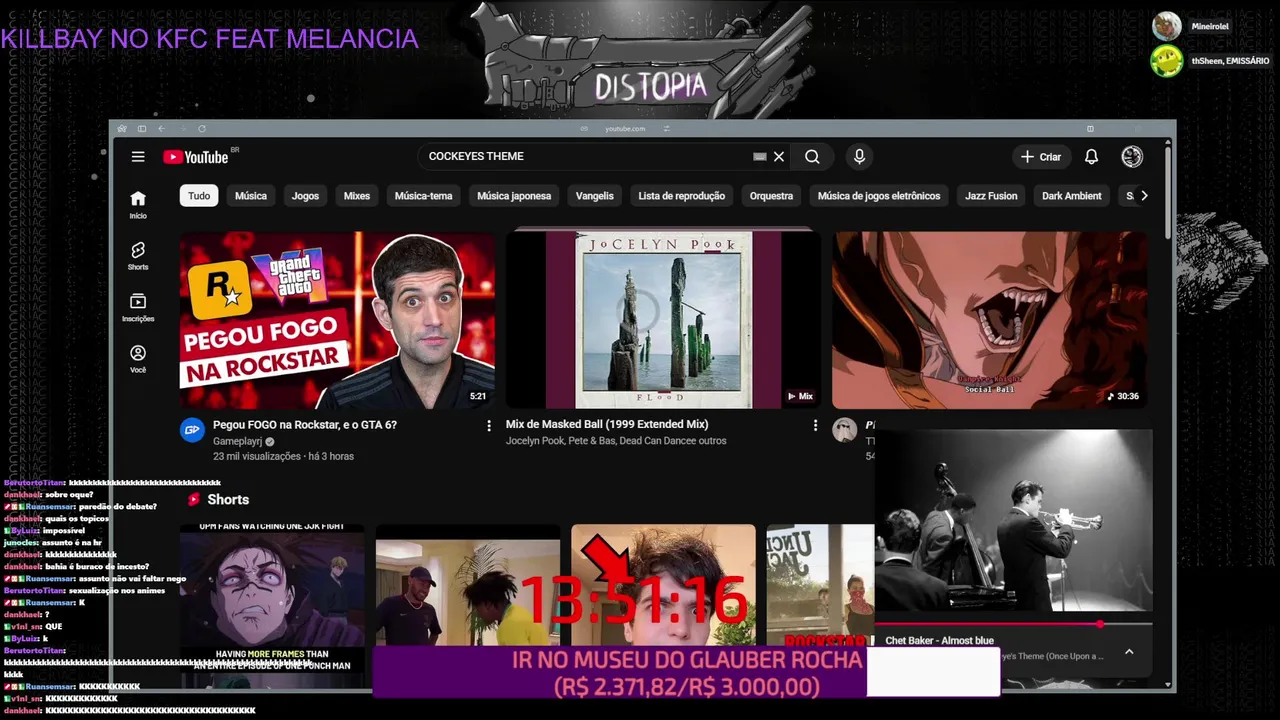The image size is (1280, 720).
Task: Select the Tudo filter chip
Action: point(199,196)
